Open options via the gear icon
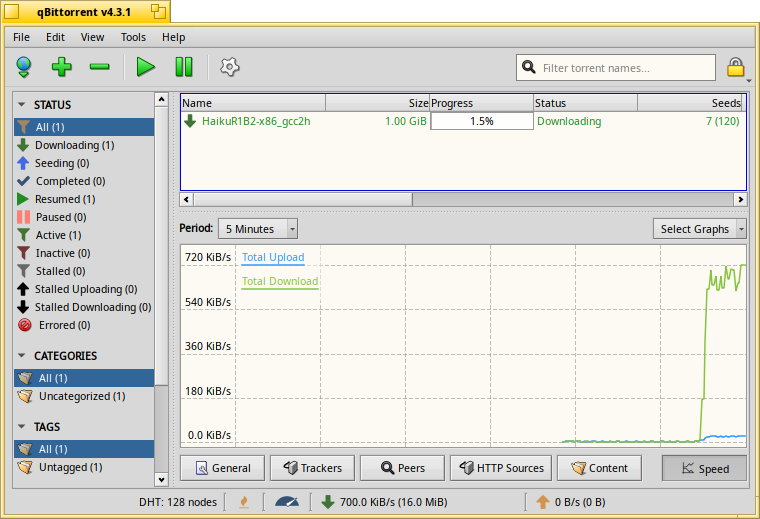This screenshot has height=519, width=760. (229, 67)
